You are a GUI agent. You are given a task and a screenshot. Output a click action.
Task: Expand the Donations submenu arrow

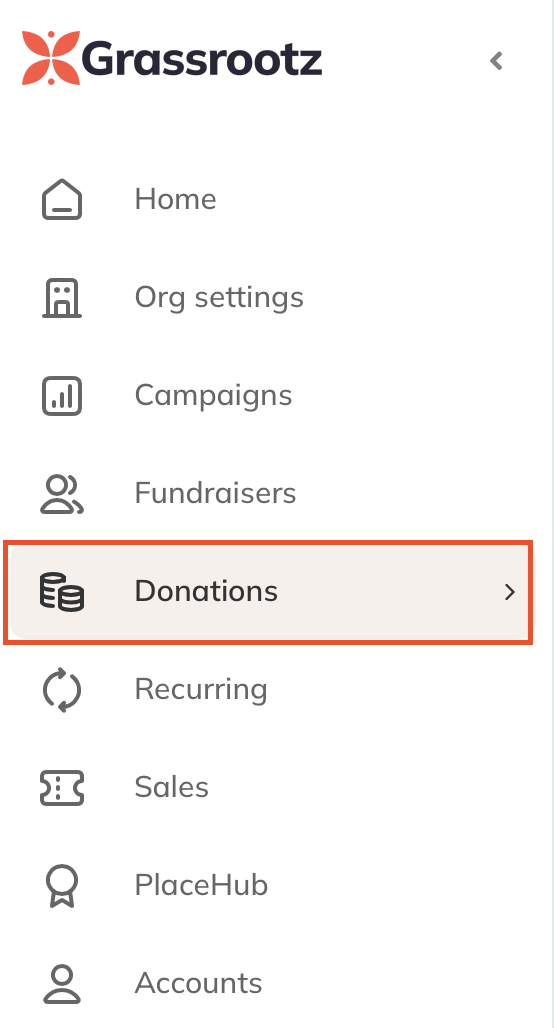coord(509,592)
